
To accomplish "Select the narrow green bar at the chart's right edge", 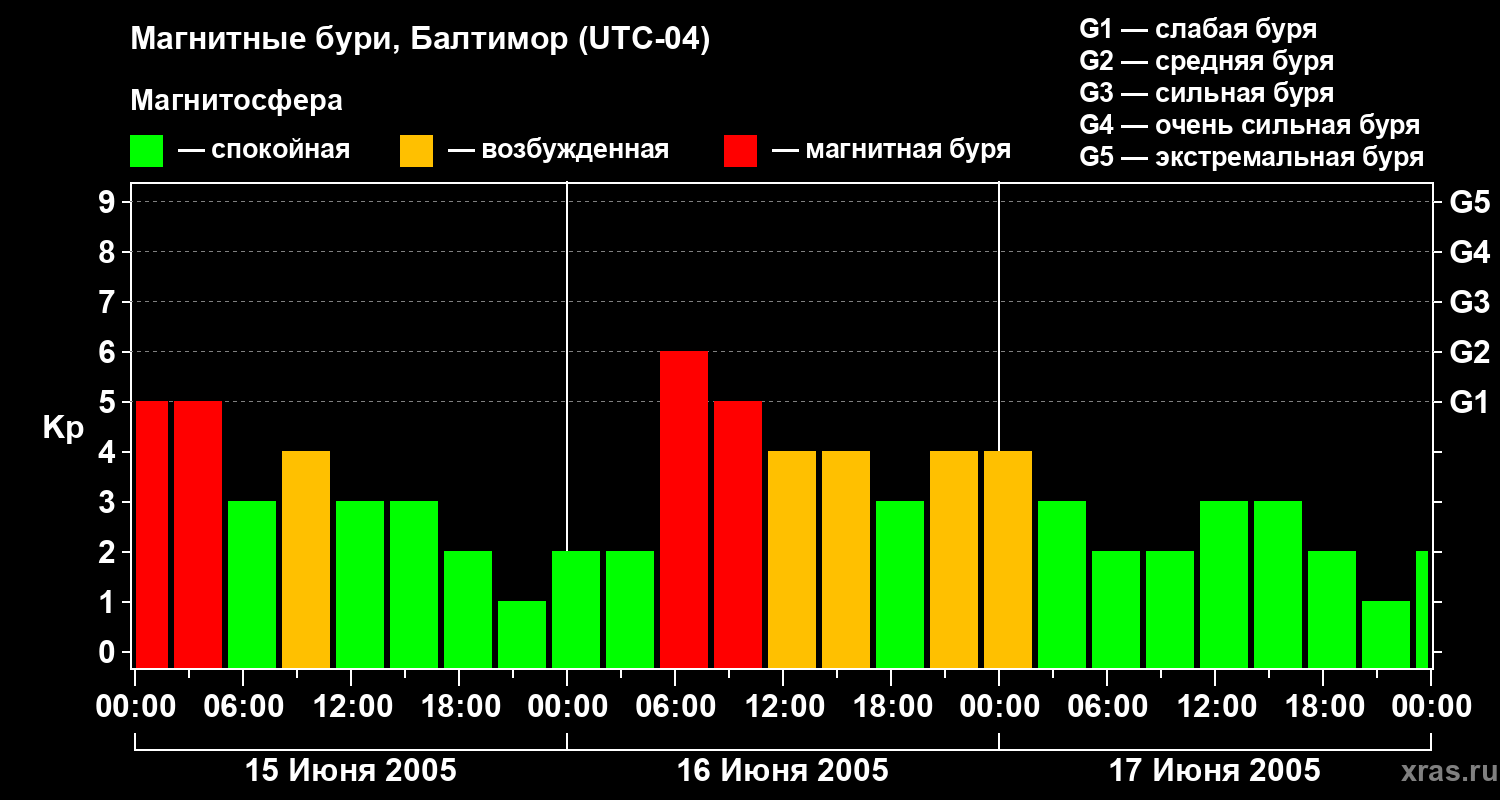I will (1422, 610).
